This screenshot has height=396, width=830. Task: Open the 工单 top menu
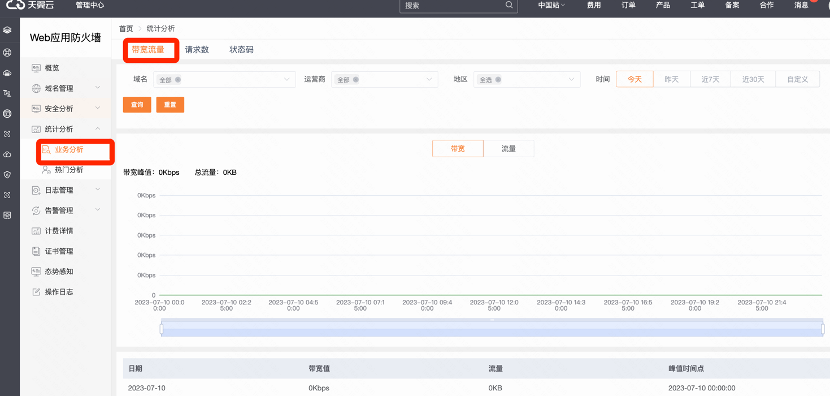(x=698, y=5)
